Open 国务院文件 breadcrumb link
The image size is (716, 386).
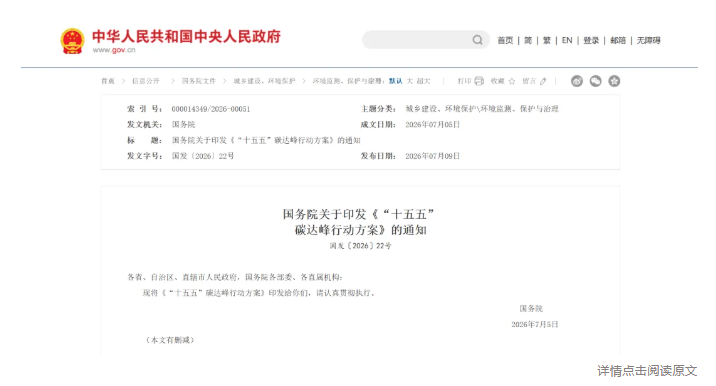click(199, 81)
